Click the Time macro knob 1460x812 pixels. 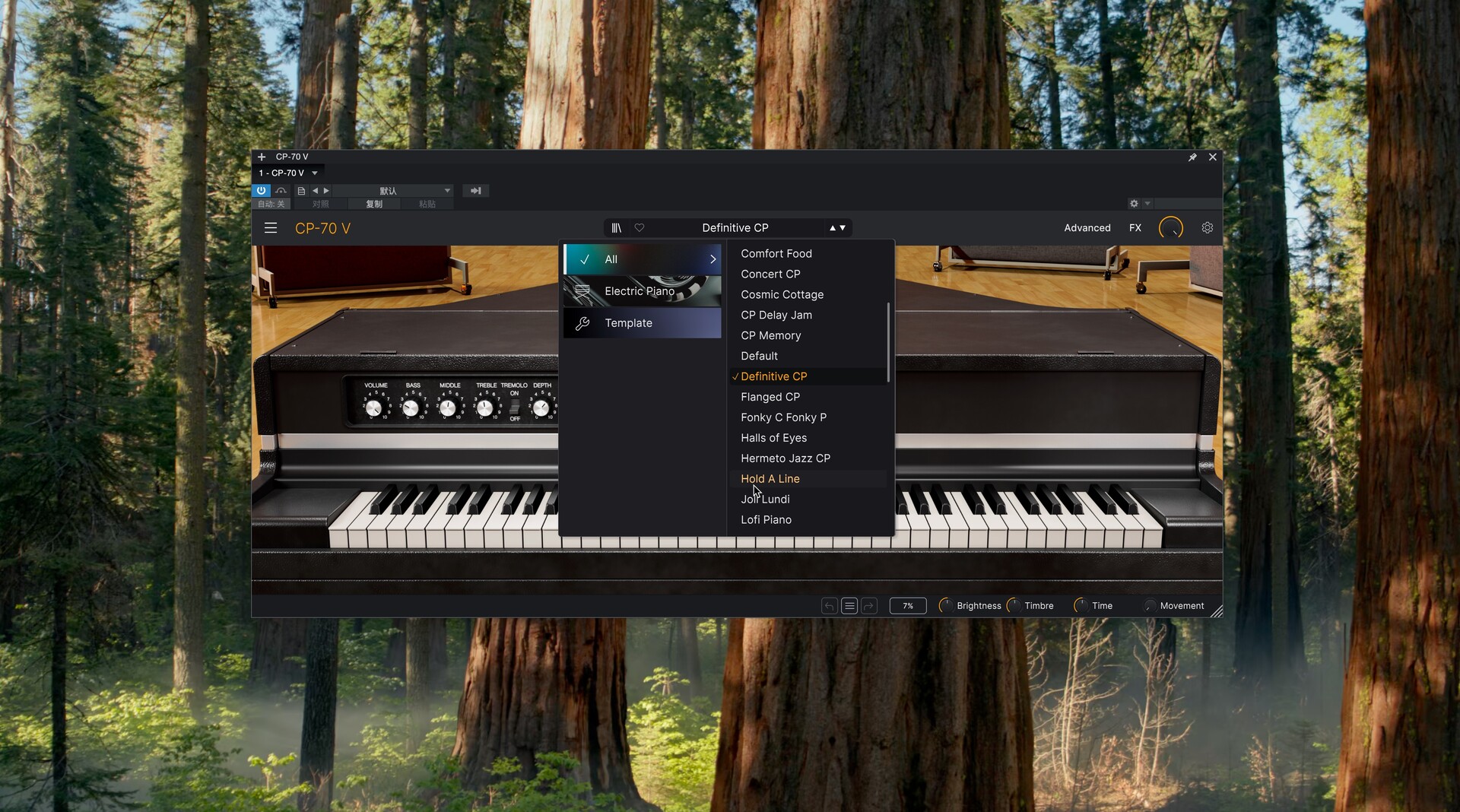pos(1081,605)
